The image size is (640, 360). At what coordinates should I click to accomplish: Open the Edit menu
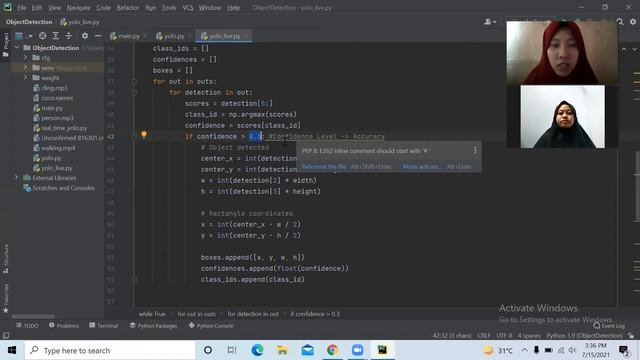click(37, 8)
